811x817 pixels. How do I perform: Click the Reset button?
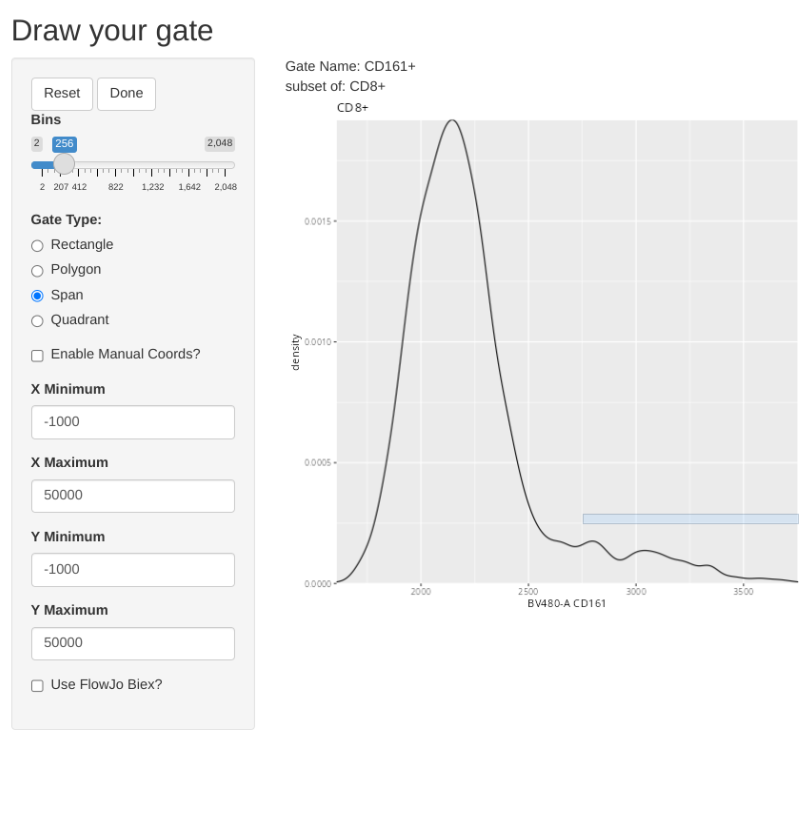[62, 94]
